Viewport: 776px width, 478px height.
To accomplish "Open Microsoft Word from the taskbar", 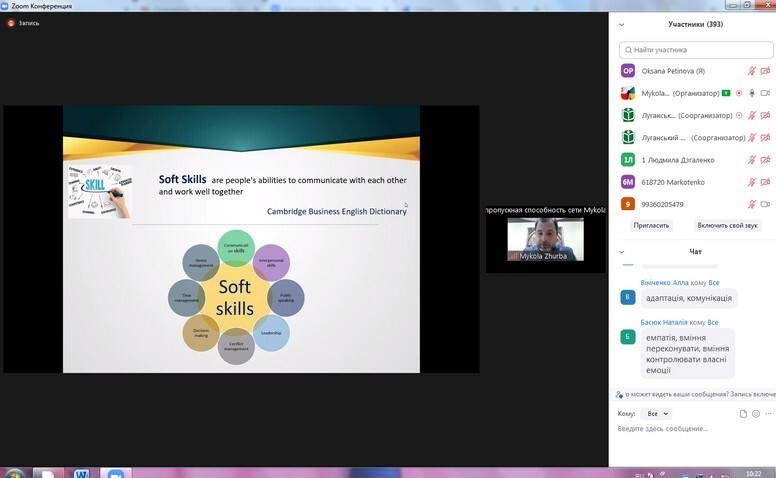I will coord(82,473).
